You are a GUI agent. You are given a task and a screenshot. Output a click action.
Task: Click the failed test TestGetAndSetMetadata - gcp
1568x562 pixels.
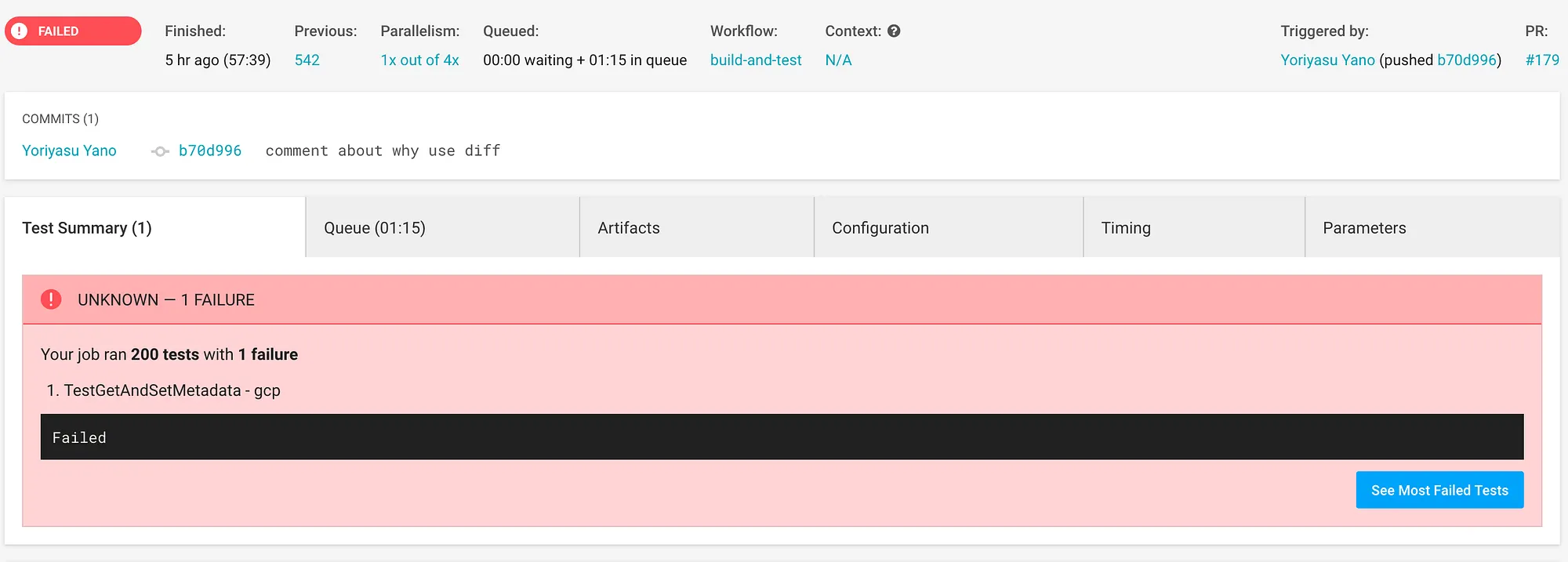tap(172, 390)
